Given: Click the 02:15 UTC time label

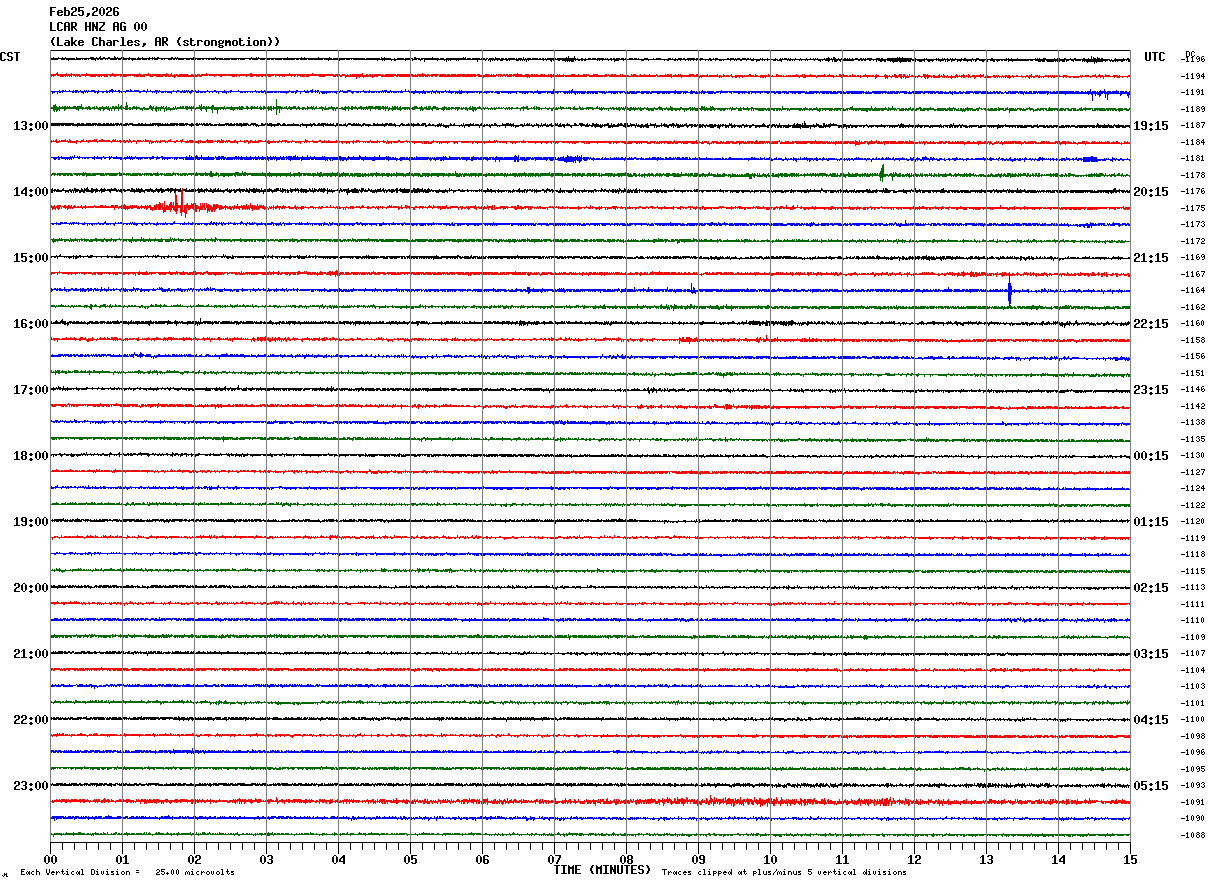Looking at the screenshot, I should pos(1151,588).
